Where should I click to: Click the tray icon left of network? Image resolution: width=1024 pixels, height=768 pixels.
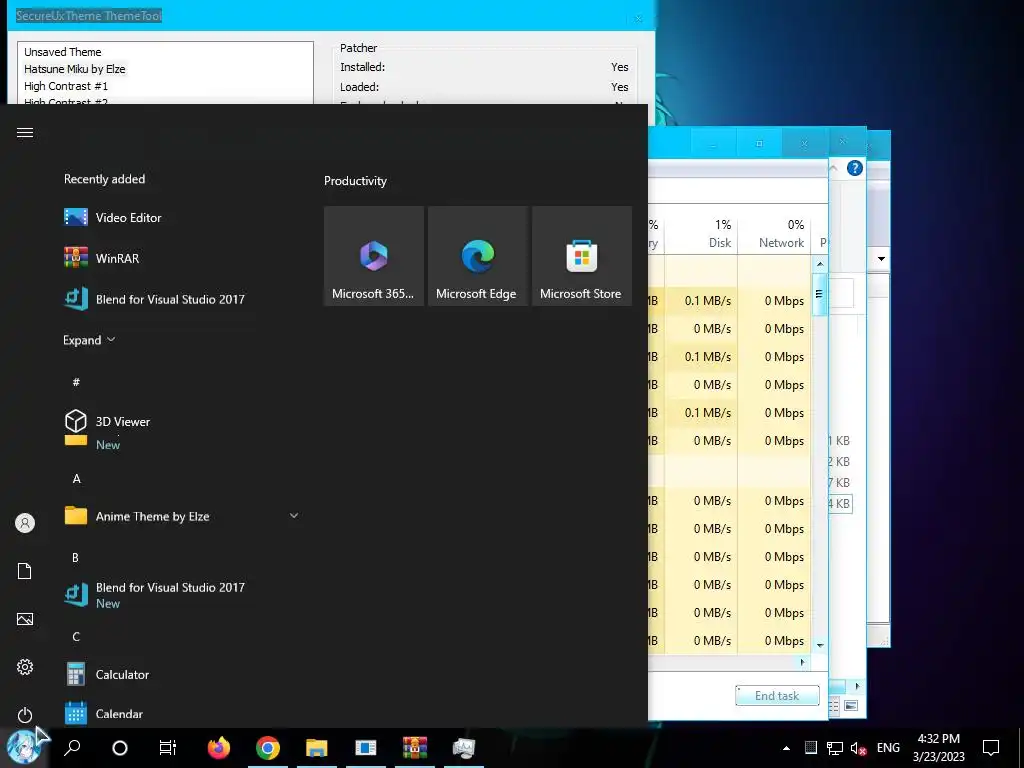coord(810,748)
